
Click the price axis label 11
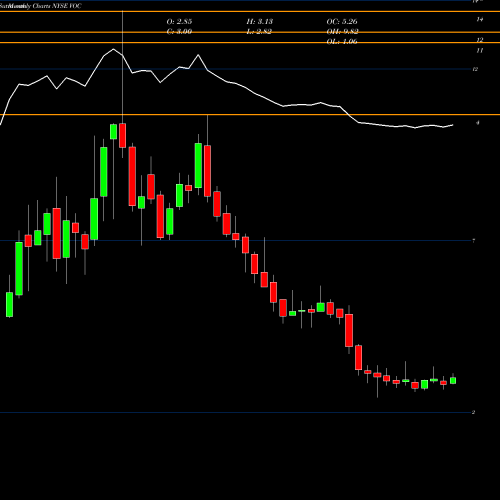(x=480, y=51)
